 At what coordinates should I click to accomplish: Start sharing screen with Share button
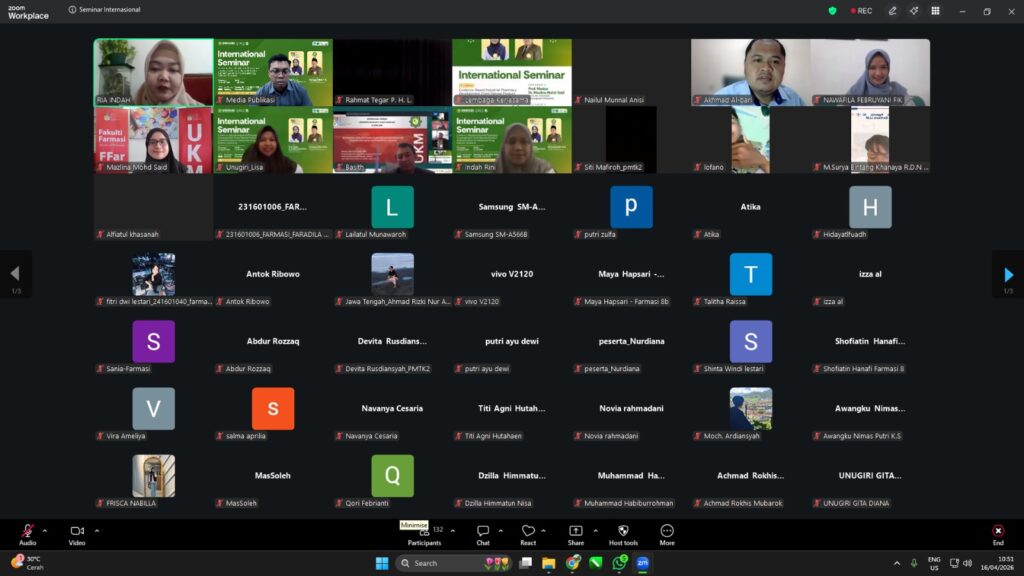(x=576, y=531)
